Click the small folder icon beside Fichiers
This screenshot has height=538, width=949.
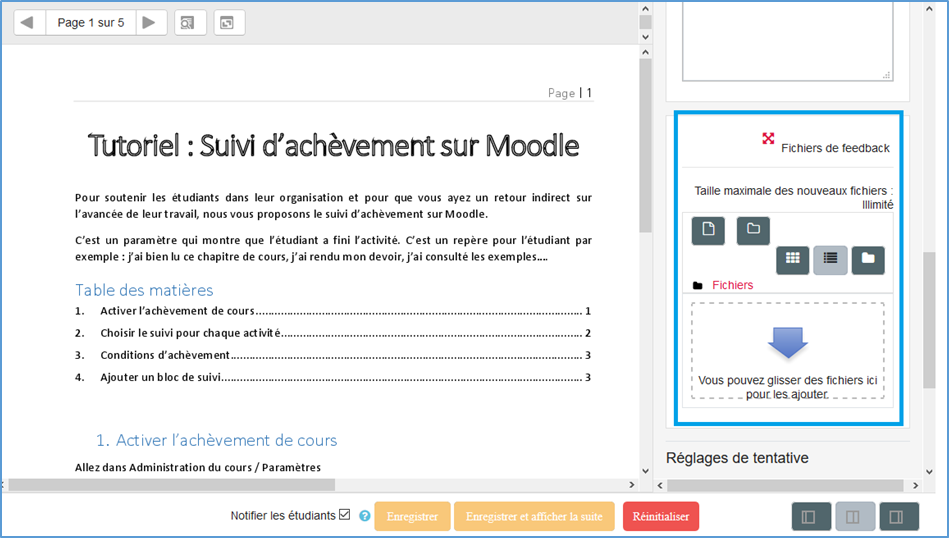(698, 286)
